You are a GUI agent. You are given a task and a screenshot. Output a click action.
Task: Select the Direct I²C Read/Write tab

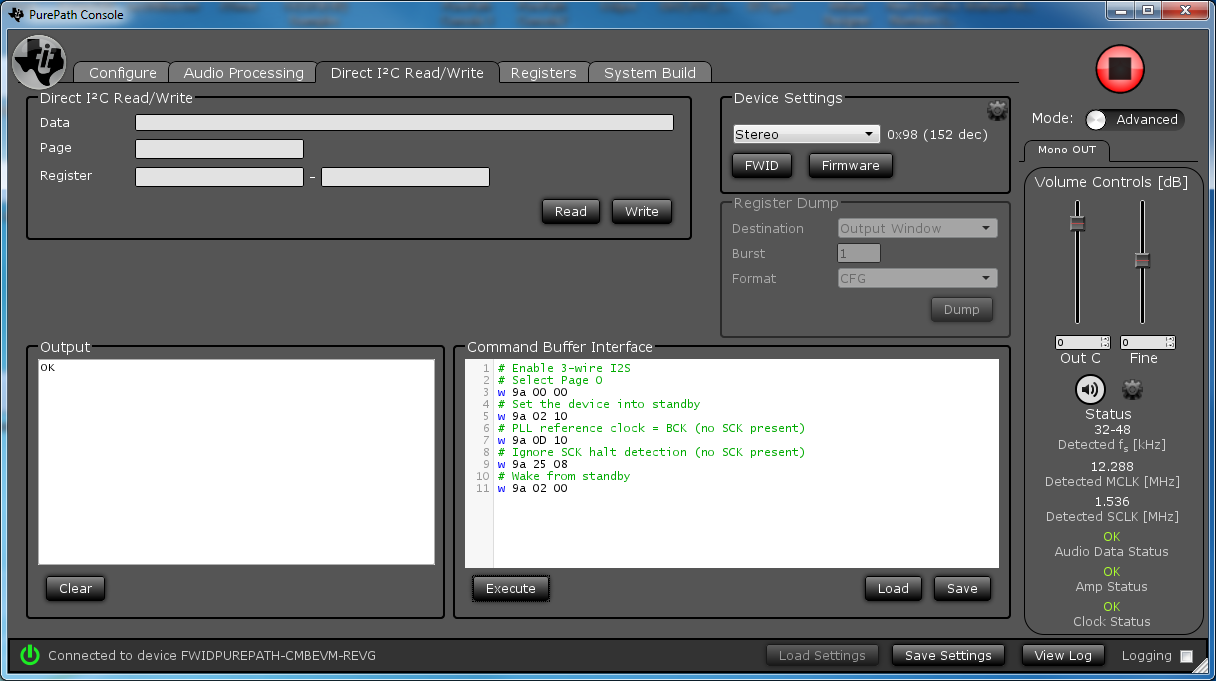pos(407,73)
